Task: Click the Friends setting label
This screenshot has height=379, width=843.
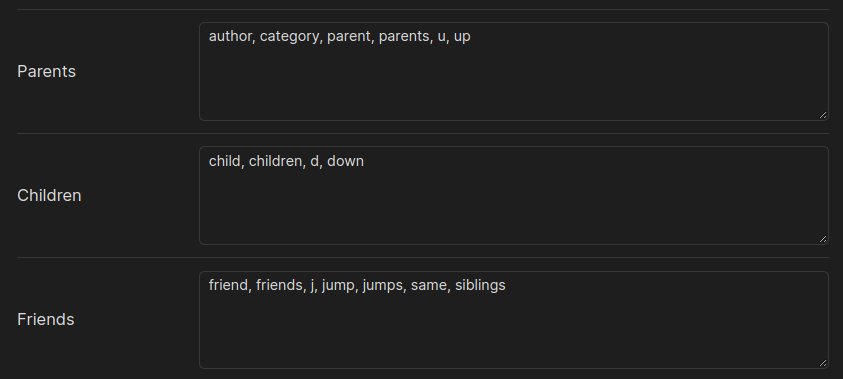Action: 46,319
